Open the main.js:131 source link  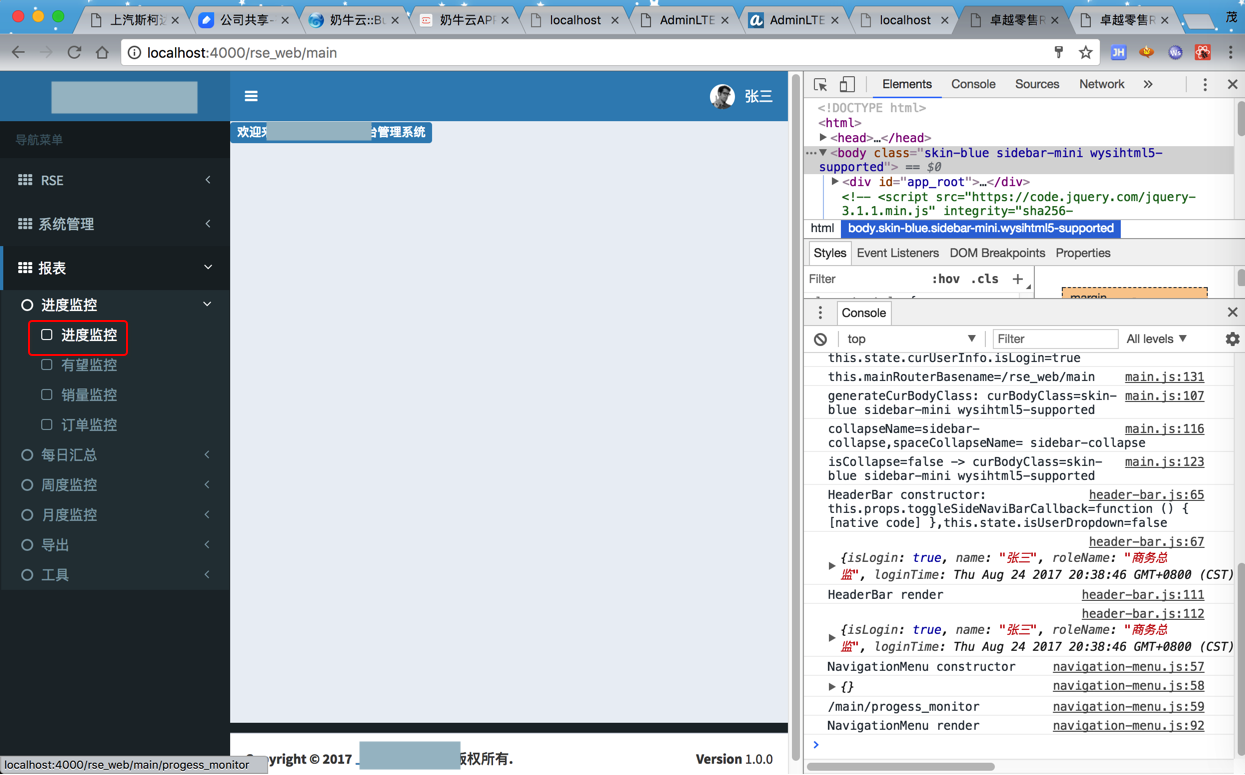1164,377
